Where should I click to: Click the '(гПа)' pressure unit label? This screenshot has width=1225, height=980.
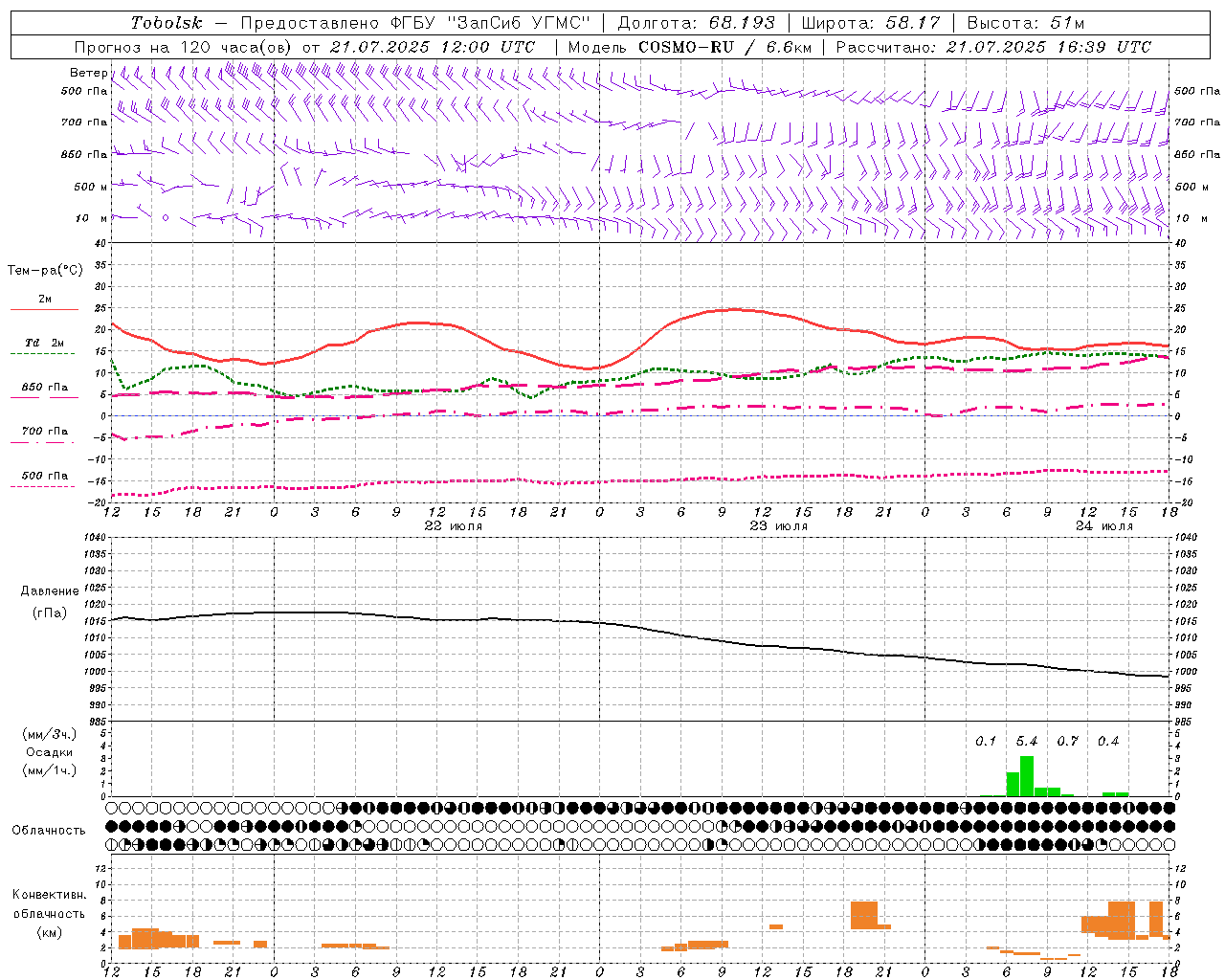click(50, 612)
